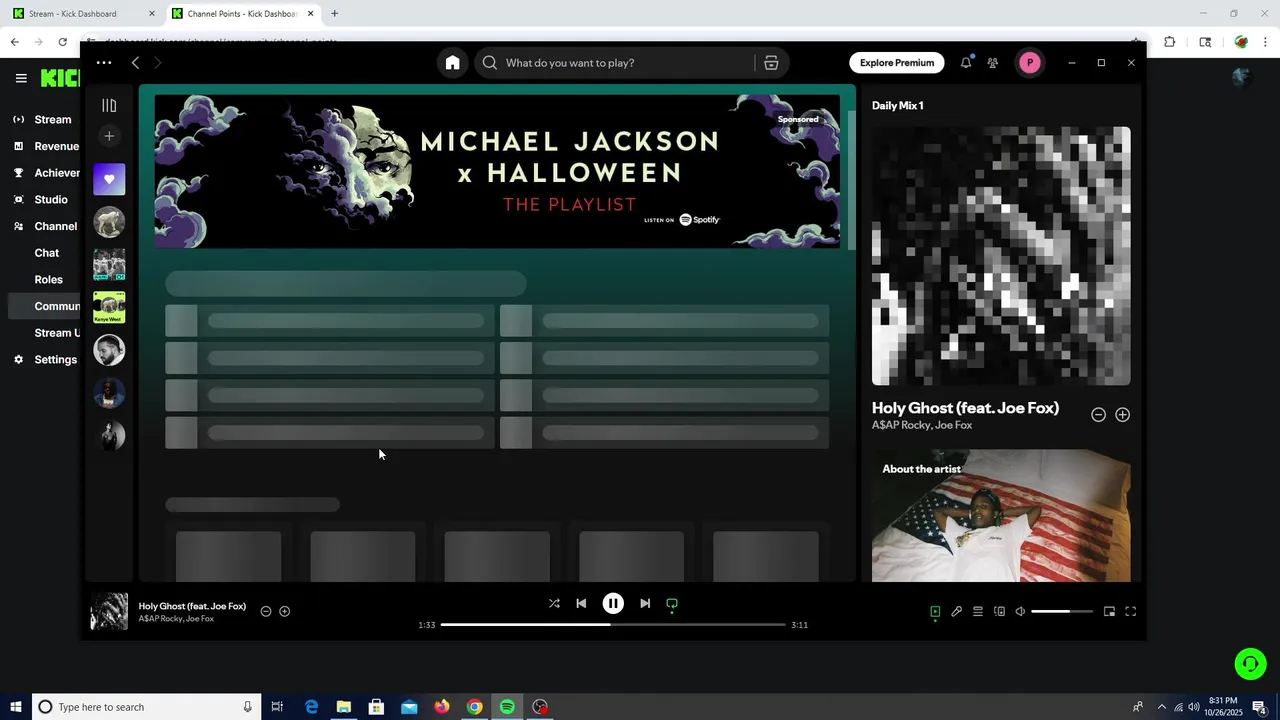Create a playlist with the sidebar plus button

[109, 136]
